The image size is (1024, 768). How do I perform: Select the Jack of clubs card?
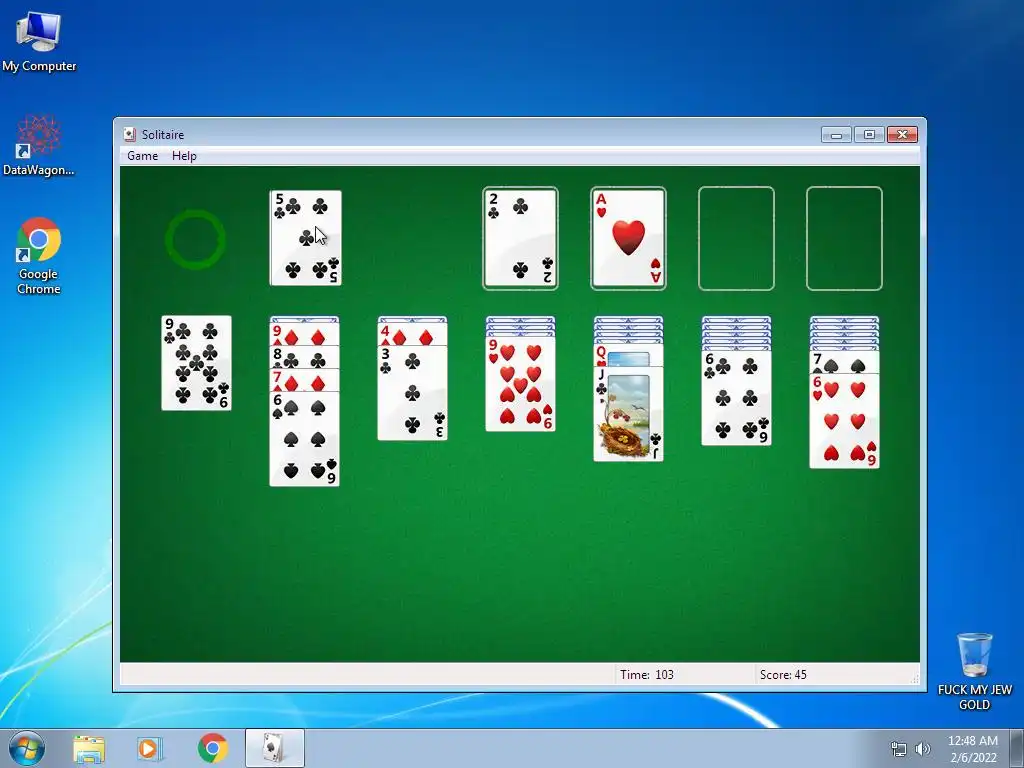point(628,414)
